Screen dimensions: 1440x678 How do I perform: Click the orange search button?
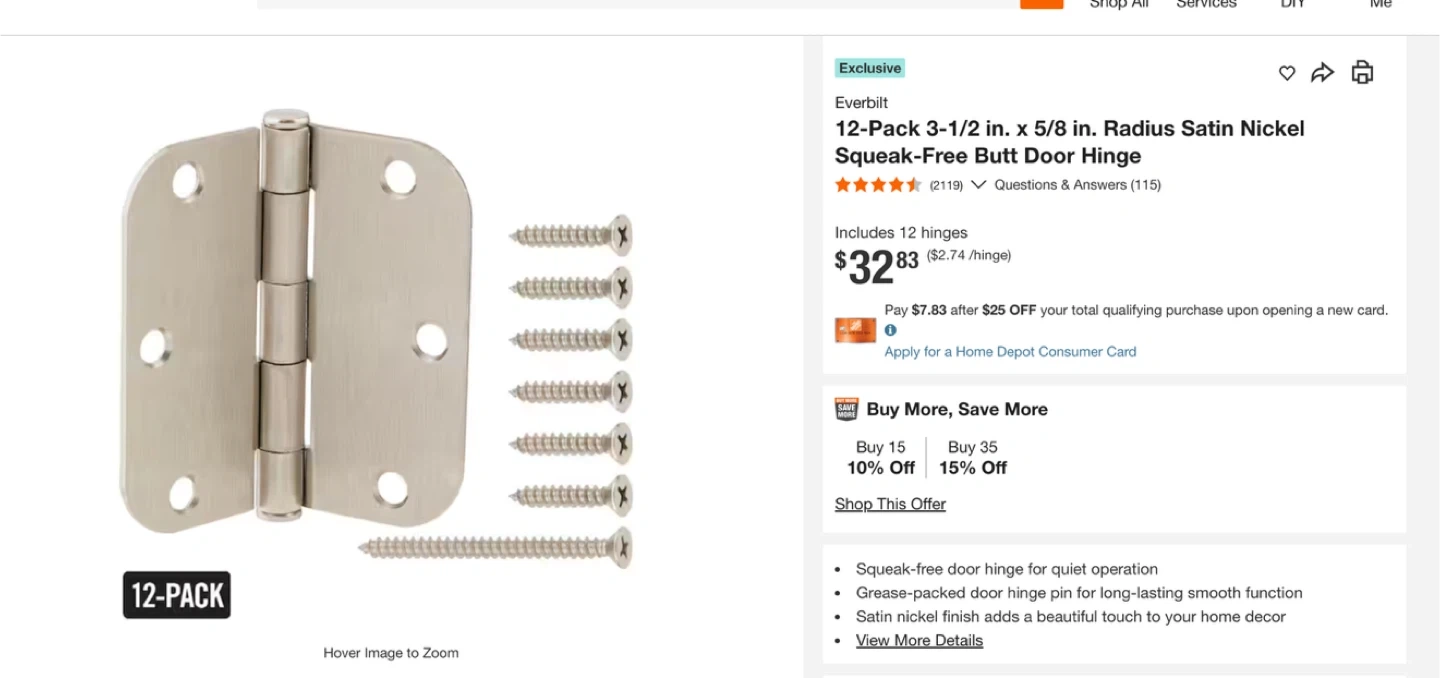pyautogui.click(x=1041, y=4)
